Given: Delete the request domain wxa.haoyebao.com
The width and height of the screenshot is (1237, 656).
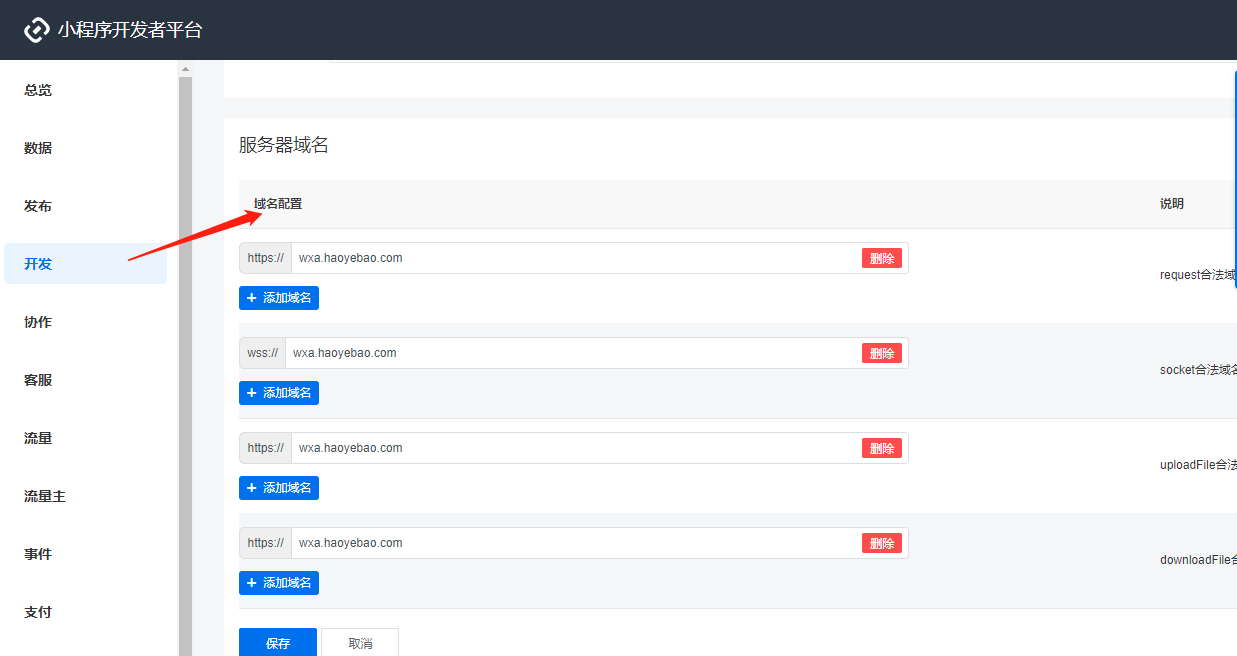Looking at the screenshot, I should [881, 258].
